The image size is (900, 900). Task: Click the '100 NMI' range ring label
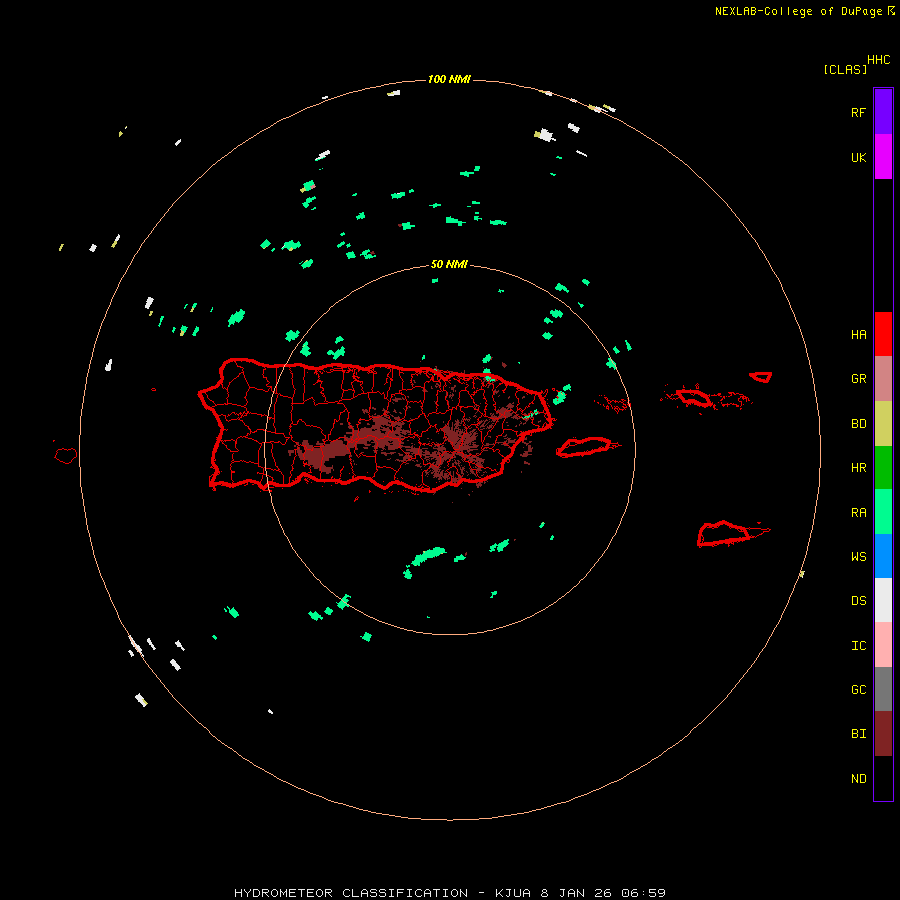(x=449, y=79)
